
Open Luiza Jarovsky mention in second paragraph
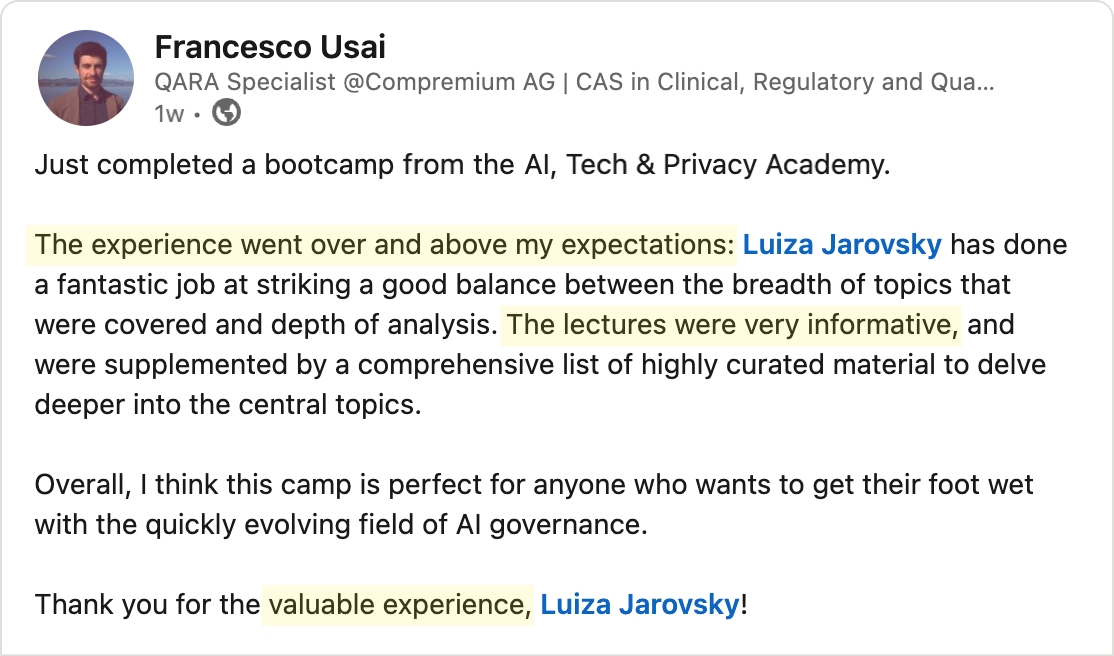pos(841,245)
